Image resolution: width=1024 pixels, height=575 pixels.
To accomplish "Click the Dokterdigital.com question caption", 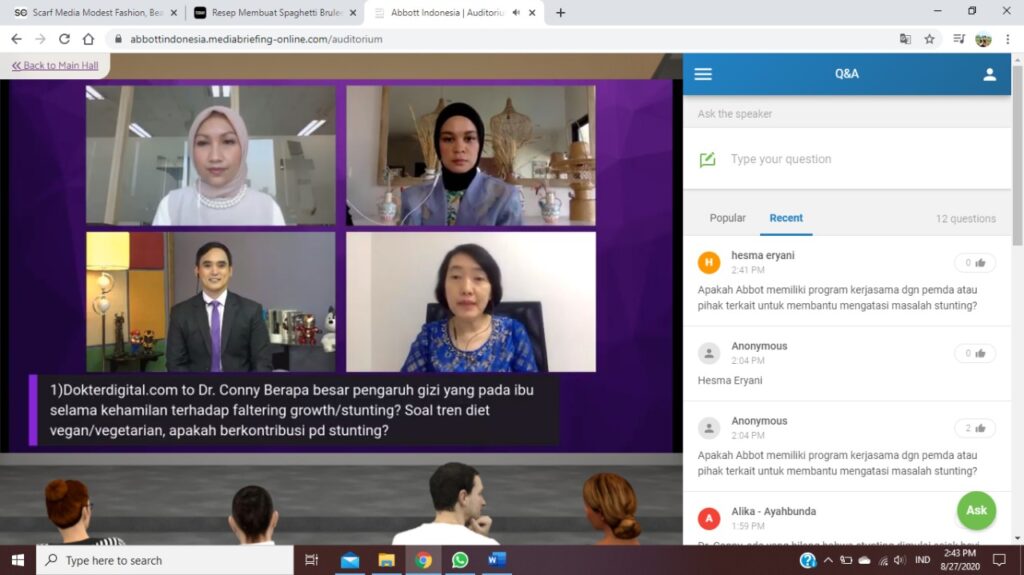I will tap(294, 410).
